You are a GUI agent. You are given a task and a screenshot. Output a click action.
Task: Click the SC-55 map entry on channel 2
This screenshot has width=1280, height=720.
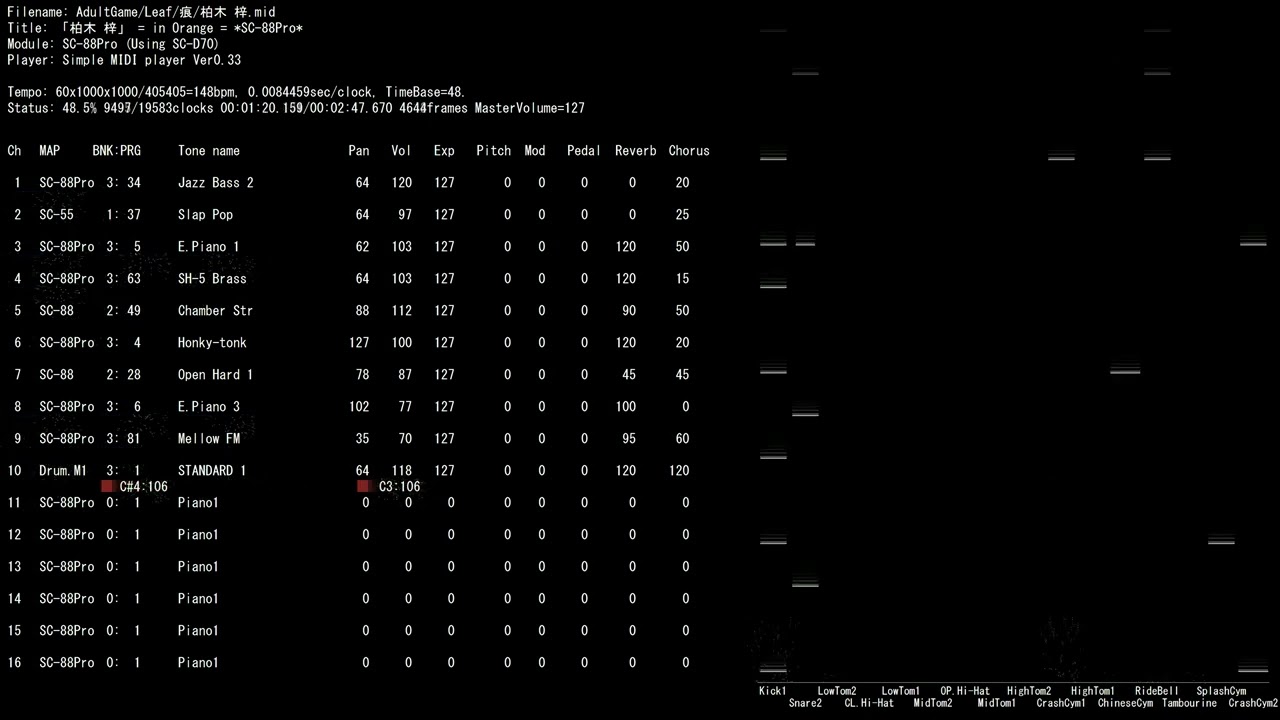click(x=56, y=215)
